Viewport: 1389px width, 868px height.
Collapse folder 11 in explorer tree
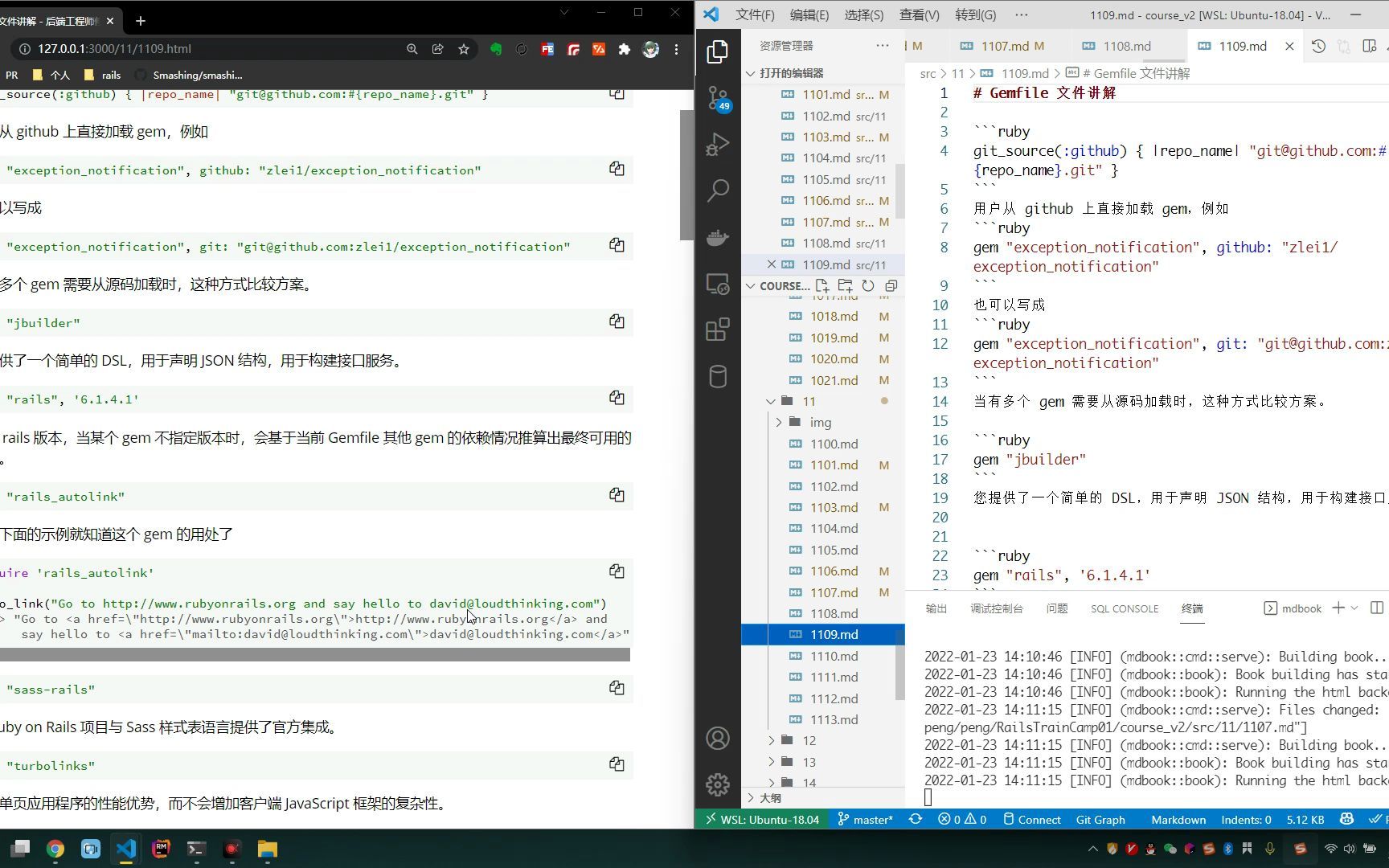[771, 401]
